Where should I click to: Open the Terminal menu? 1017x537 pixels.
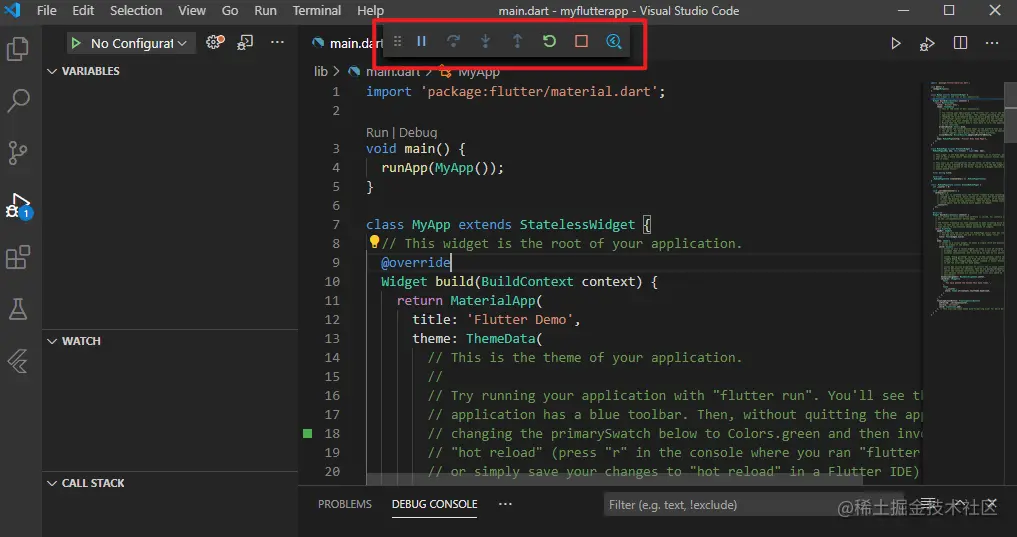point(317,10)
